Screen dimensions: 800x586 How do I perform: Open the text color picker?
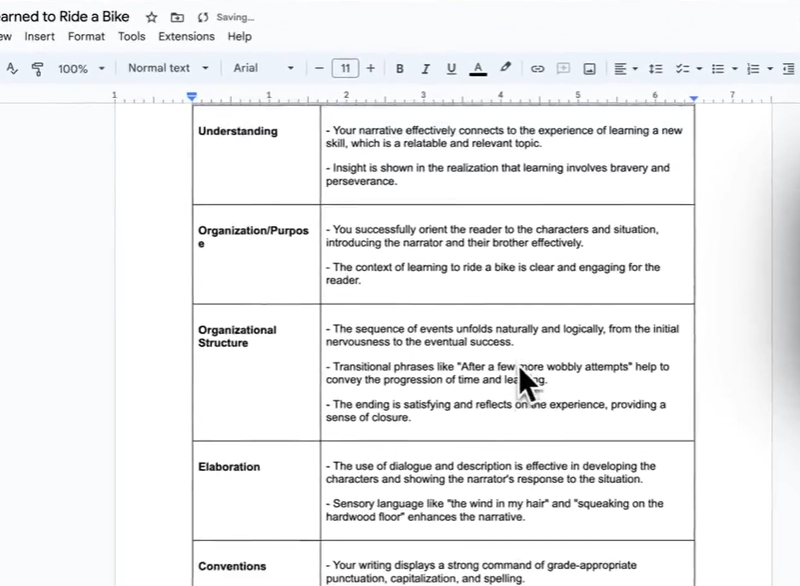click(478, 69)
